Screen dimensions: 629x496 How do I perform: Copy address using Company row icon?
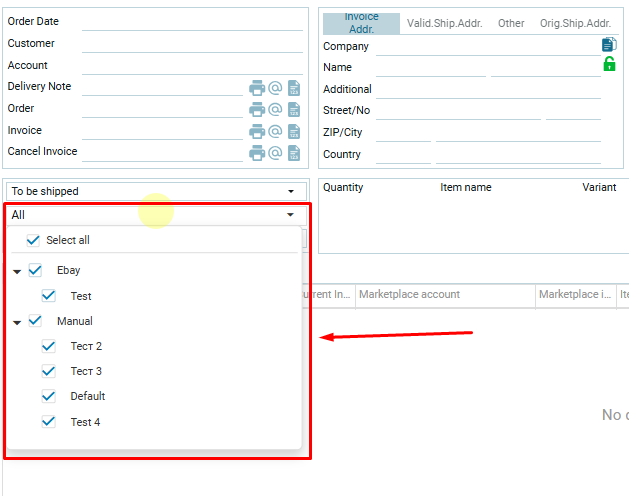coord(609,45)
